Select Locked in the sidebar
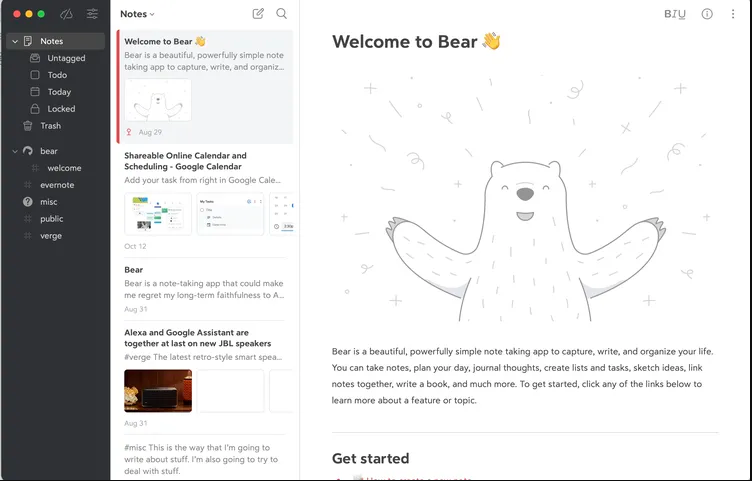The image size is (752, 481). pos(61,109)
